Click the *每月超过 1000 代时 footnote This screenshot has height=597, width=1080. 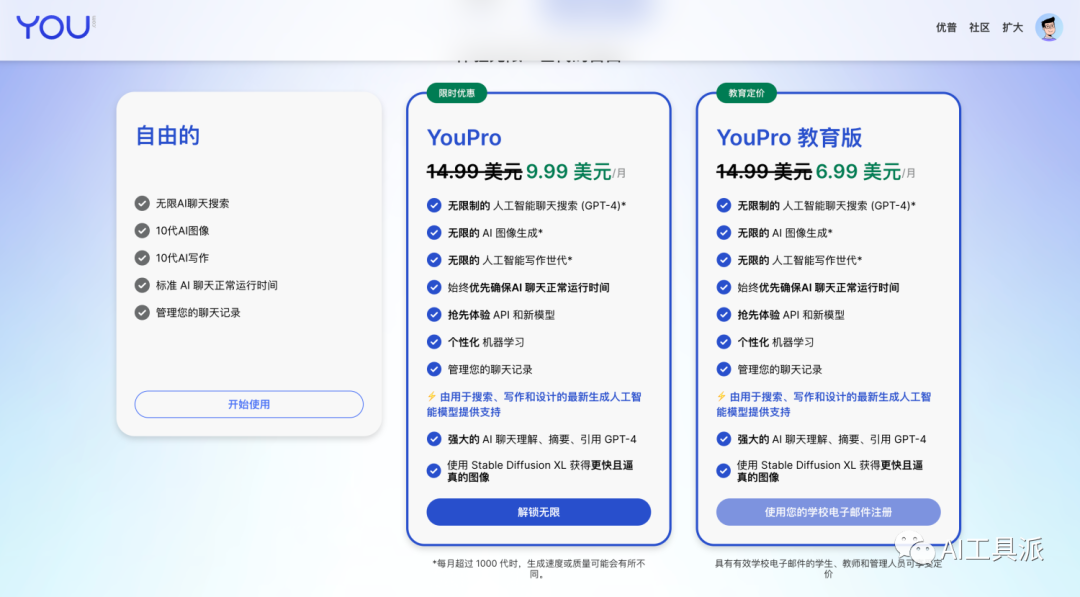539,568
